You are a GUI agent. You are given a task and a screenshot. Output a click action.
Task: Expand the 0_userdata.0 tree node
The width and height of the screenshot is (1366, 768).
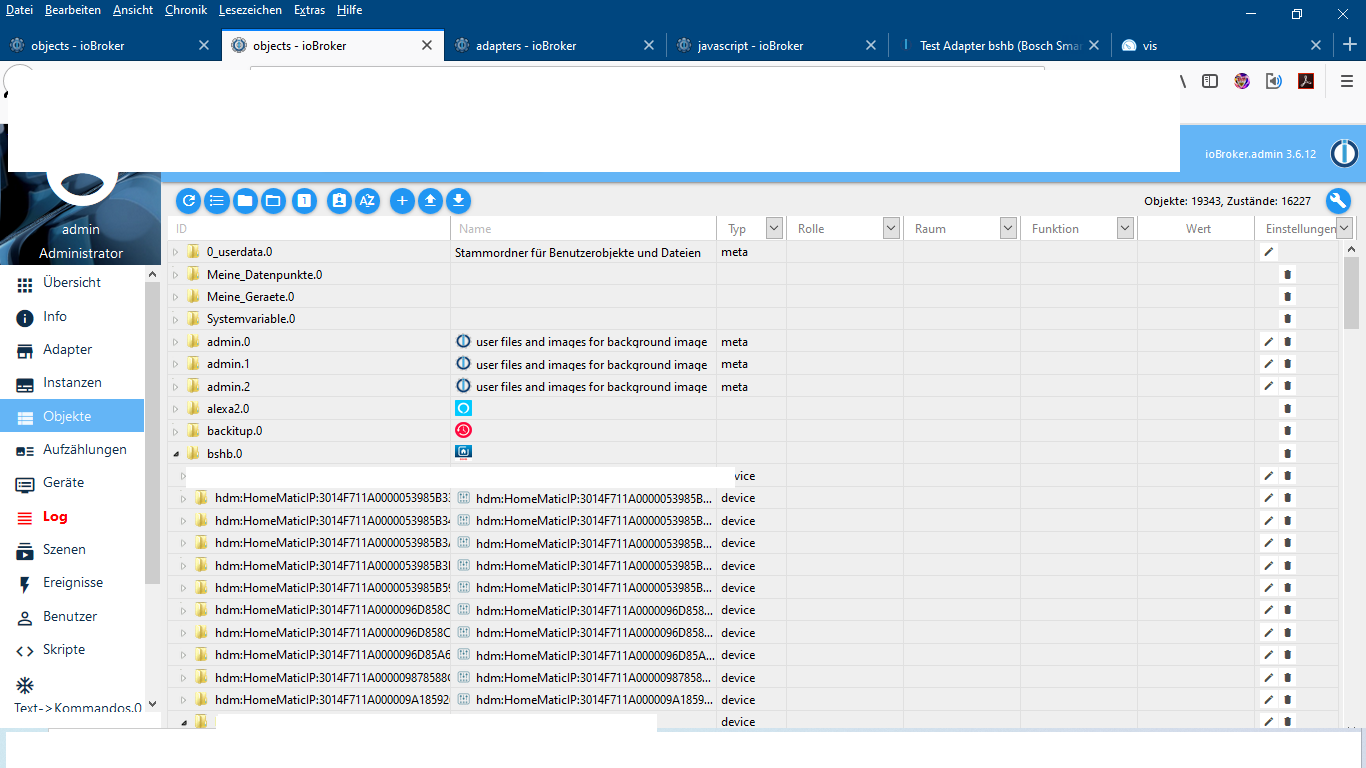coord(176,252)
